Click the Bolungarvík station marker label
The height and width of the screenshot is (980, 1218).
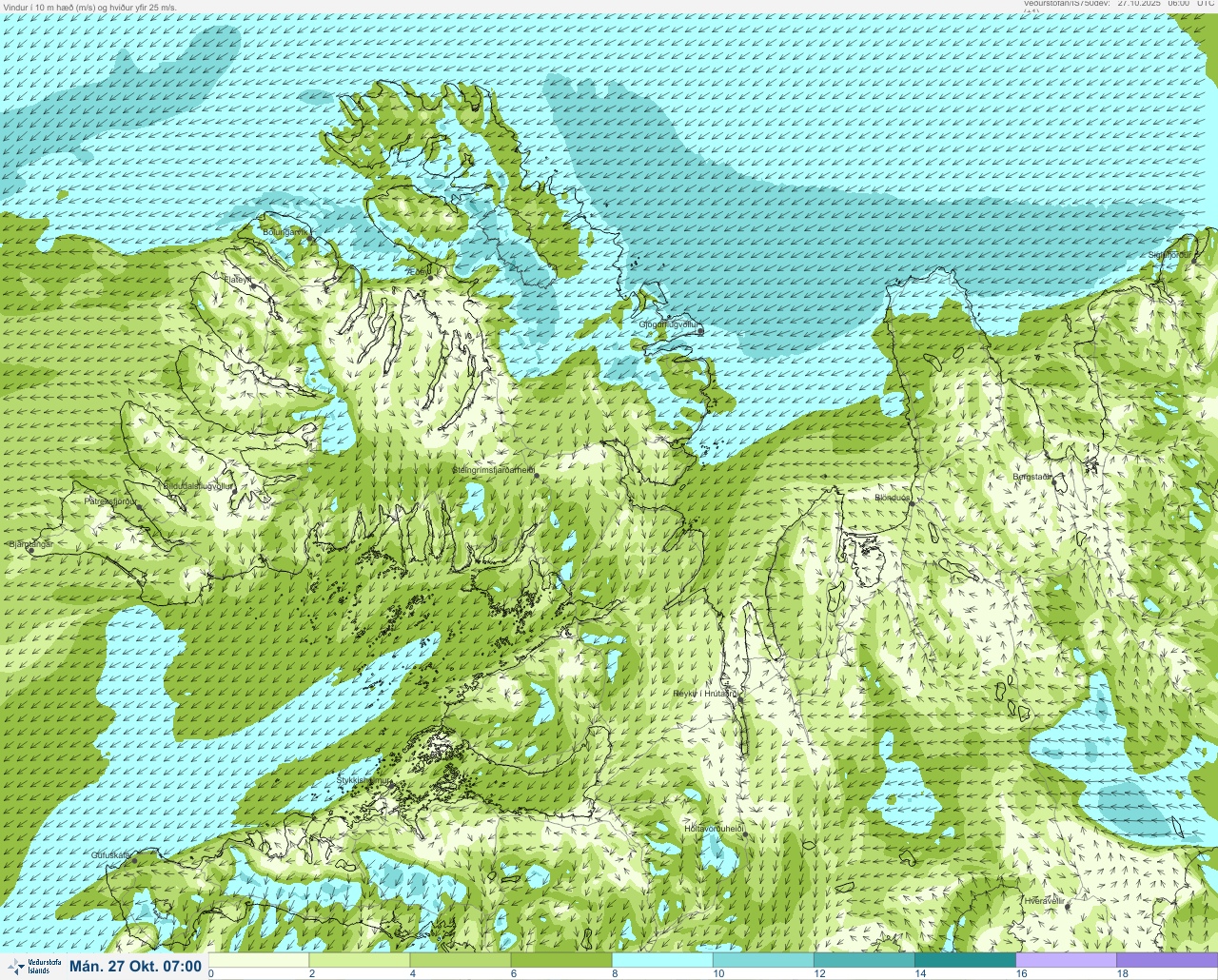pos(285,232)
